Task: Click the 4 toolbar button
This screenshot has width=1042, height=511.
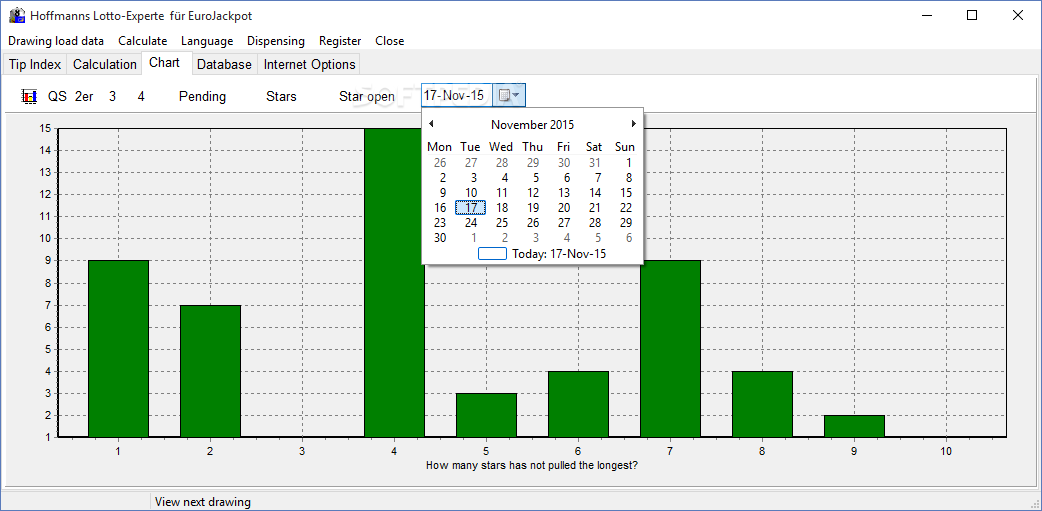Action: [x=141, y=96]
